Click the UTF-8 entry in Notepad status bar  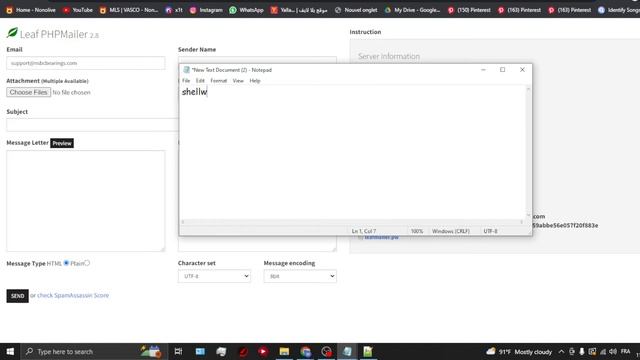[x=490, y=231]
